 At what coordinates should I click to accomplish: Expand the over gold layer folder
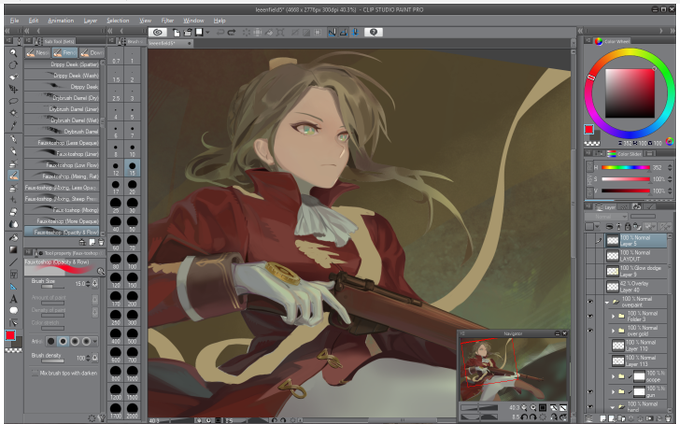pyautogui.click(x=613, y=331)
